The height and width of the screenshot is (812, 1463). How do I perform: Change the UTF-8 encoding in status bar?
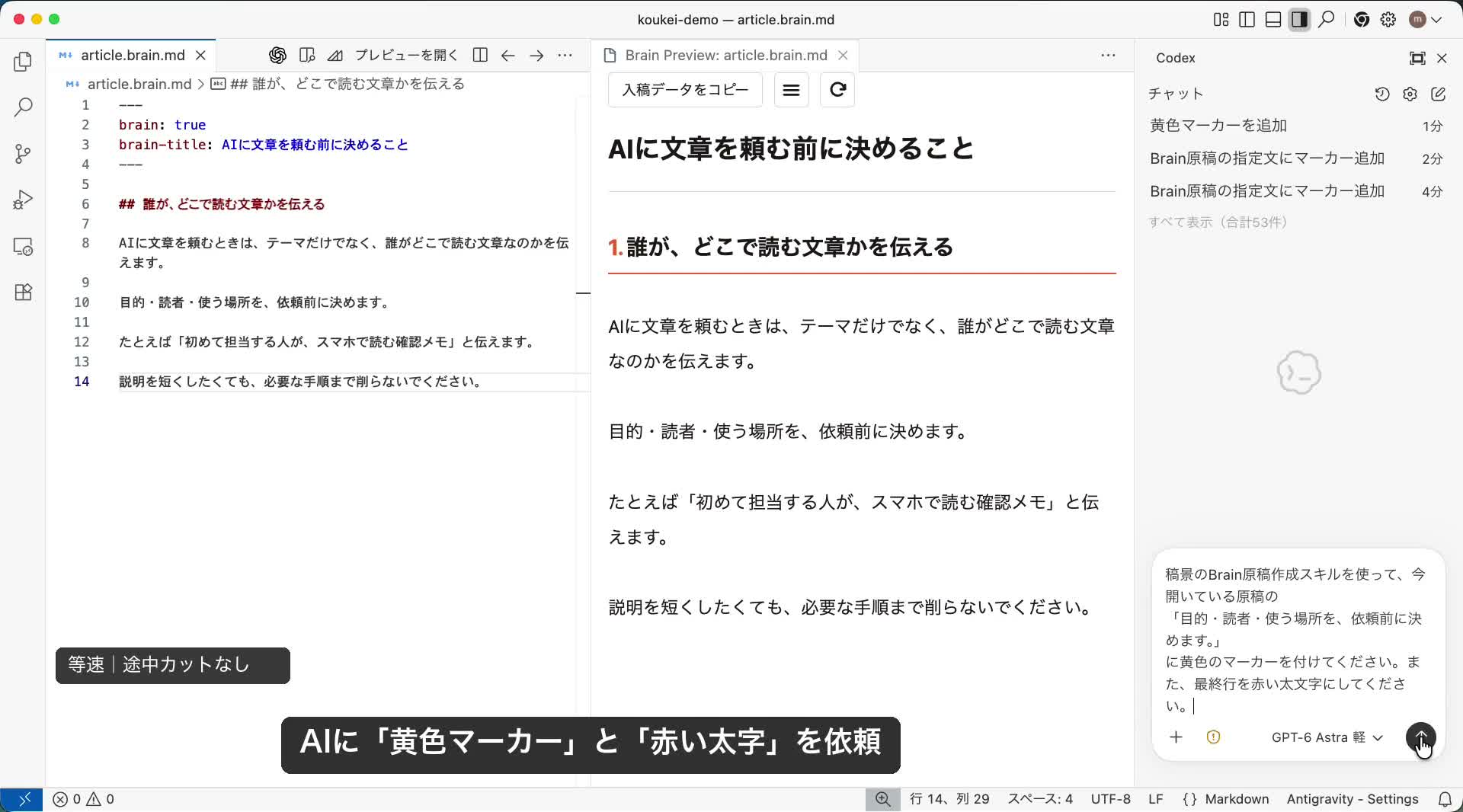click(1110, 799)
